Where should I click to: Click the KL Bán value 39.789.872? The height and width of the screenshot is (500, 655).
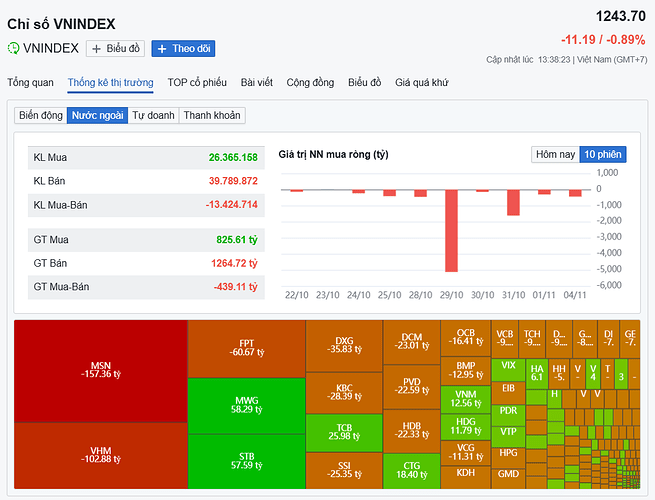tap(233, 181)
